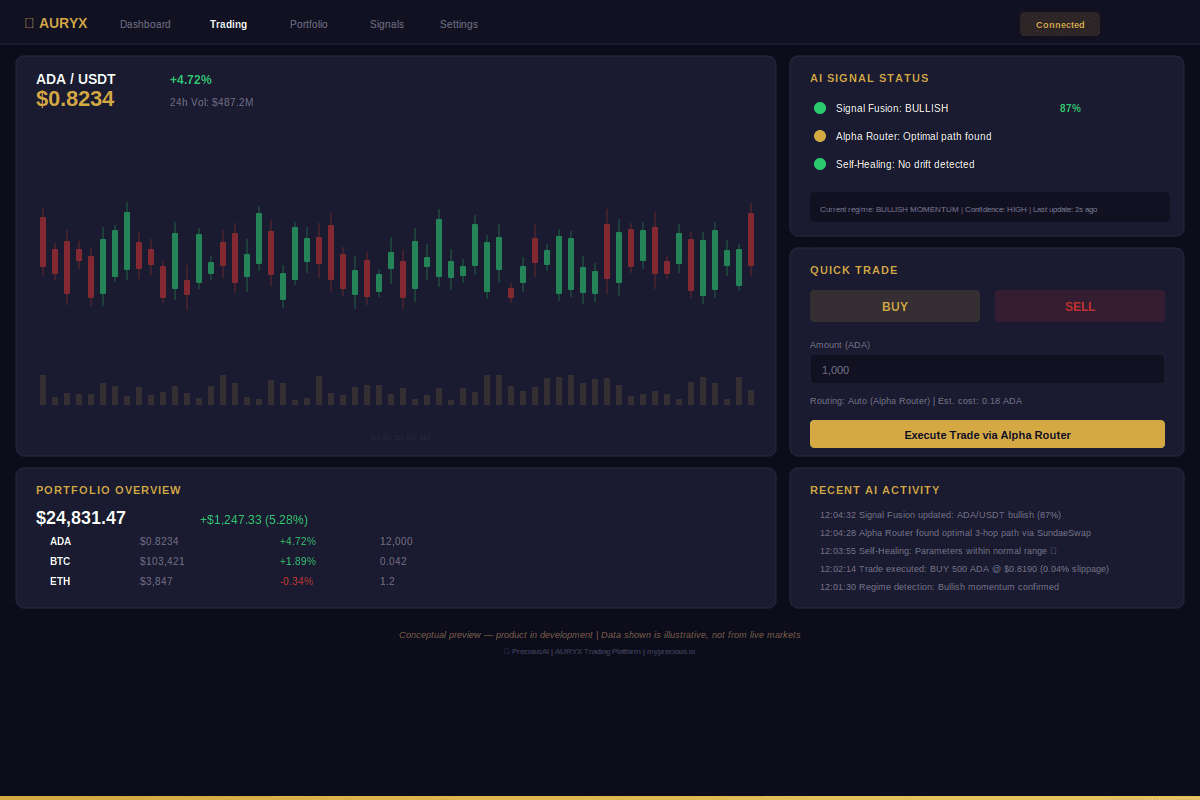Click the myprecious.io footer link

click(x=673, y=650)
